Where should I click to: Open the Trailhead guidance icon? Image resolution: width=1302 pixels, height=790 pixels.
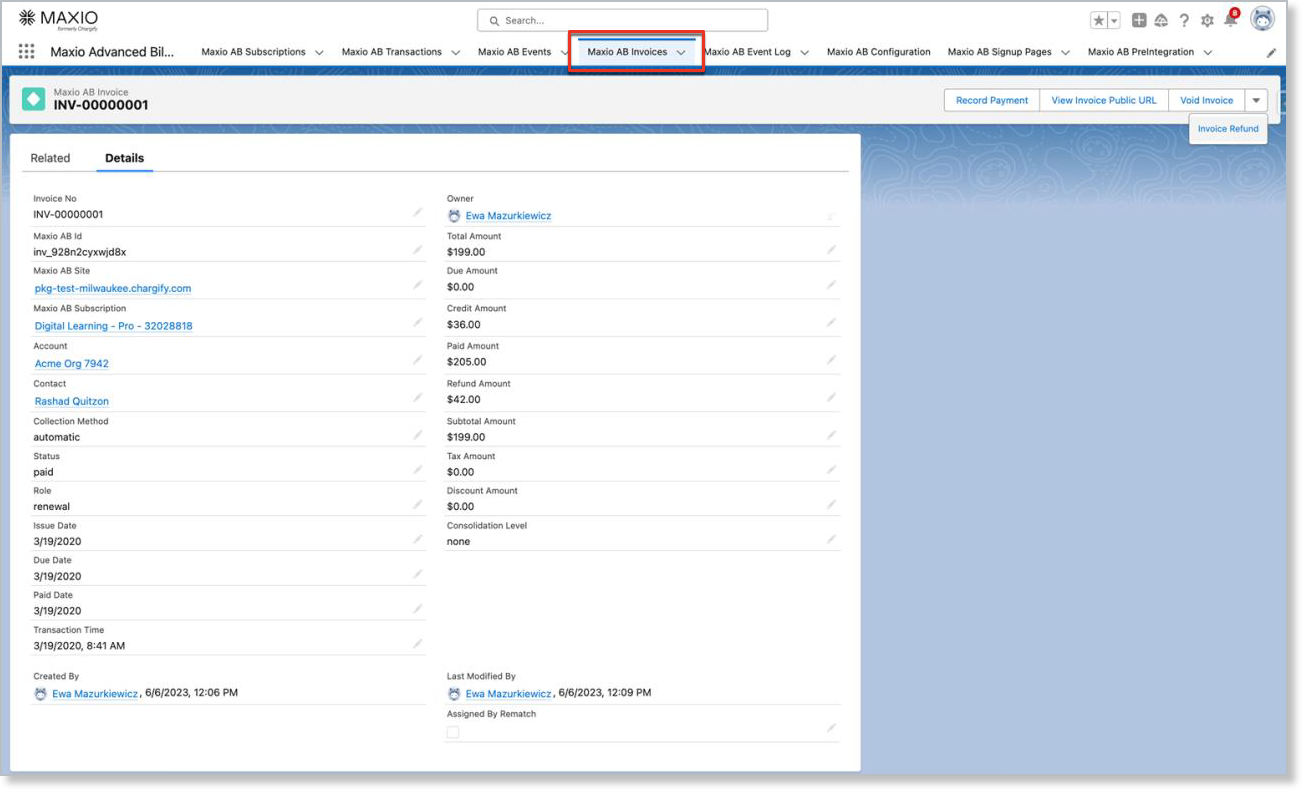click(1160, 19)
